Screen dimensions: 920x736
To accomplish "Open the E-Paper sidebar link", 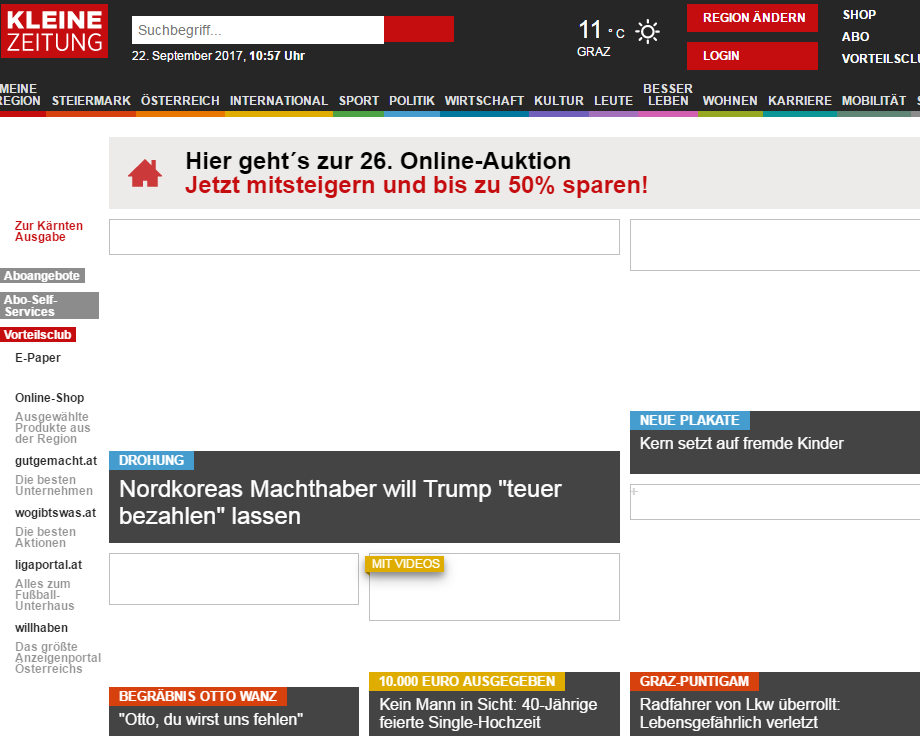I will click(38, 358).
